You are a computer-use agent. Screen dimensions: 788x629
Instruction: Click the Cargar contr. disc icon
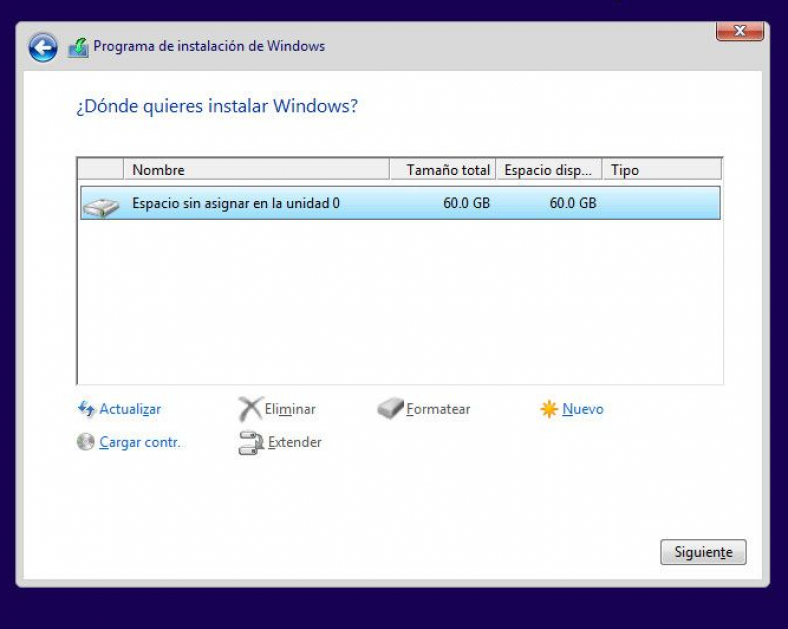click(85, 442)
